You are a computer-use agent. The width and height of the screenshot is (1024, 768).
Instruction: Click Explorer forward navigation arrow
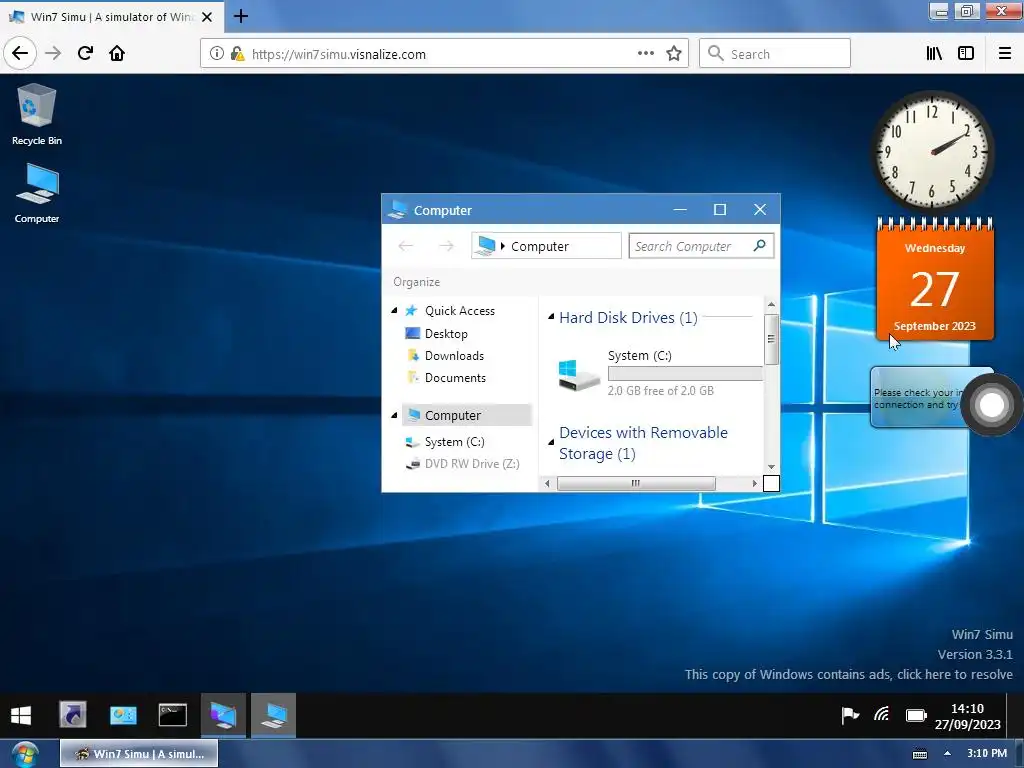[x=446, y=246]
